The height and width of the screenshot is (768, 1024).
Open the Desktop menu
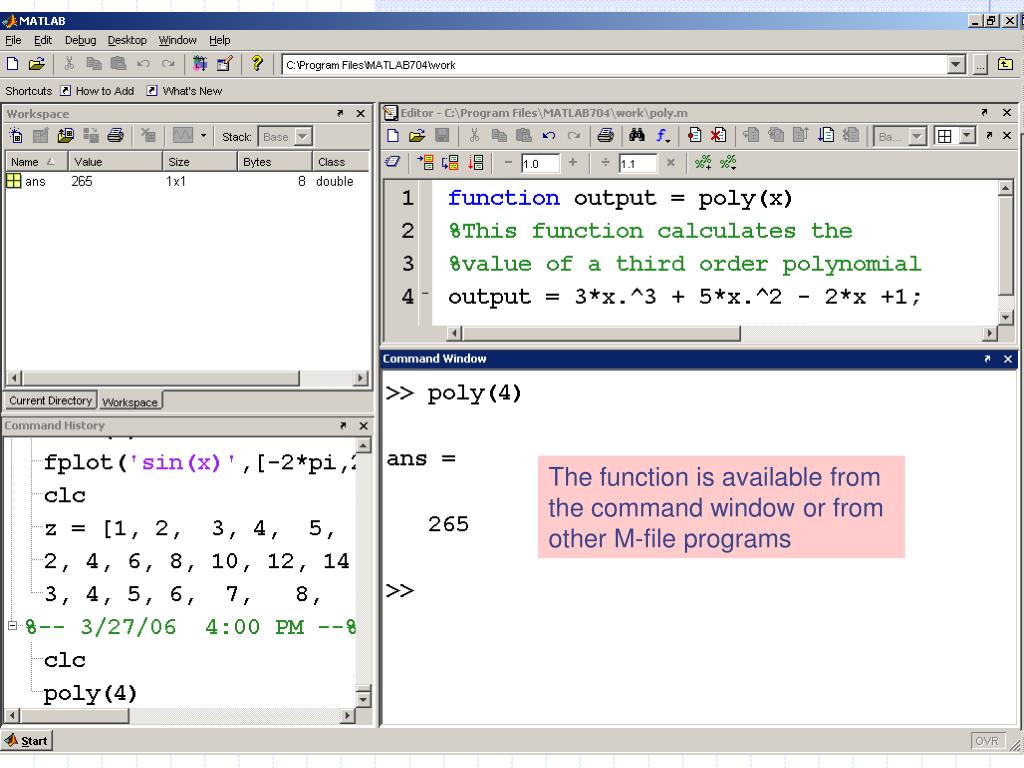(127, 40)
